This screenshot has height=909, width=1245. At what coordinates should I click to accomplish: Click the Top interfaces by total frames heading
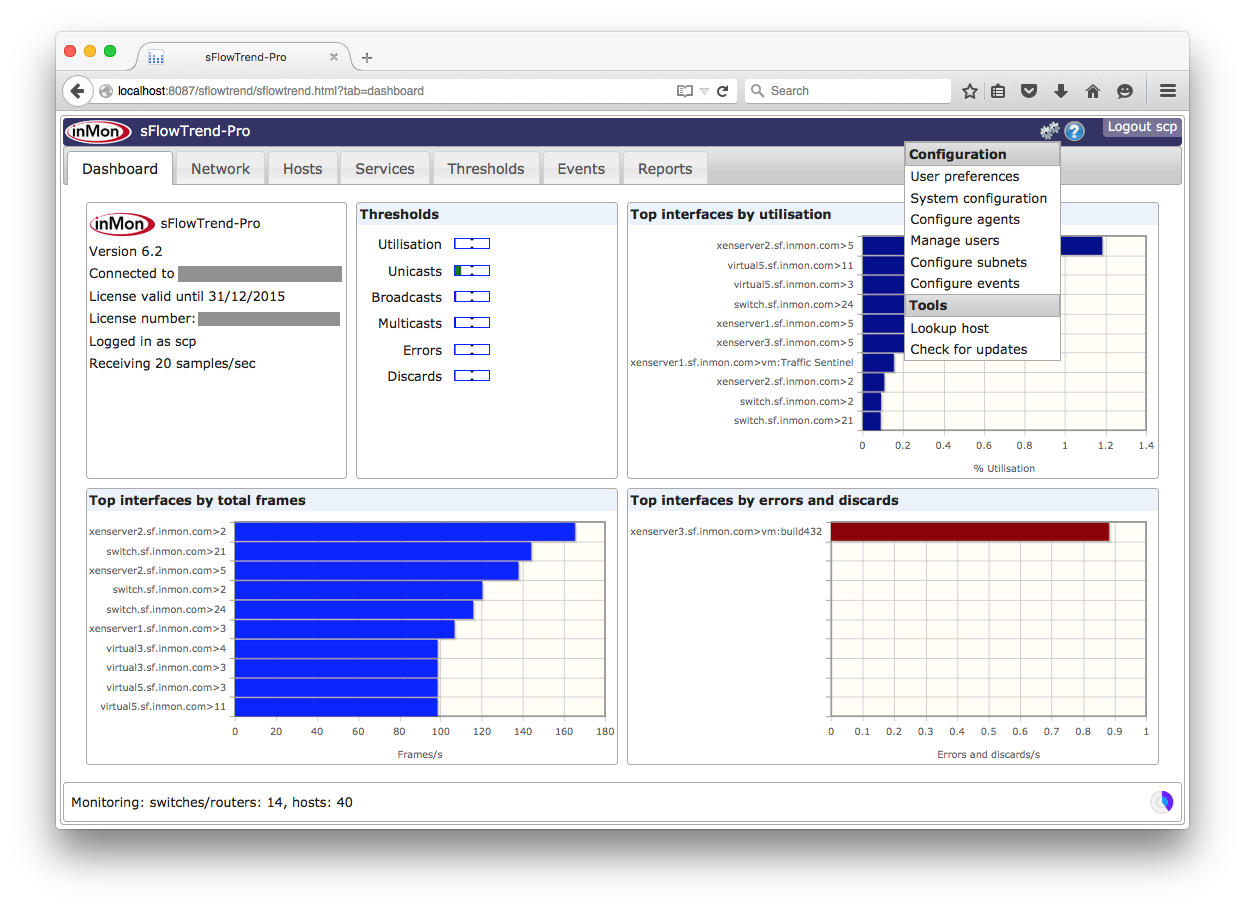coord(197,500)
